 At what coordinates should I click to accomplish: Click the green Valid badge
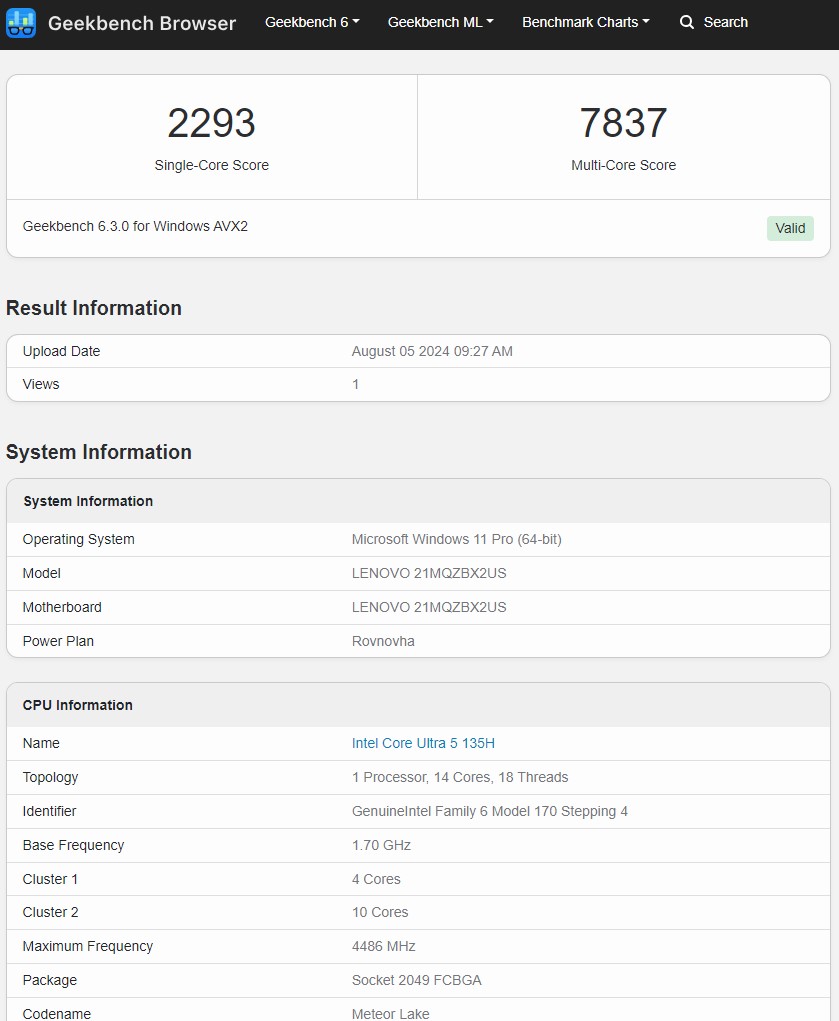click(790, 228)
